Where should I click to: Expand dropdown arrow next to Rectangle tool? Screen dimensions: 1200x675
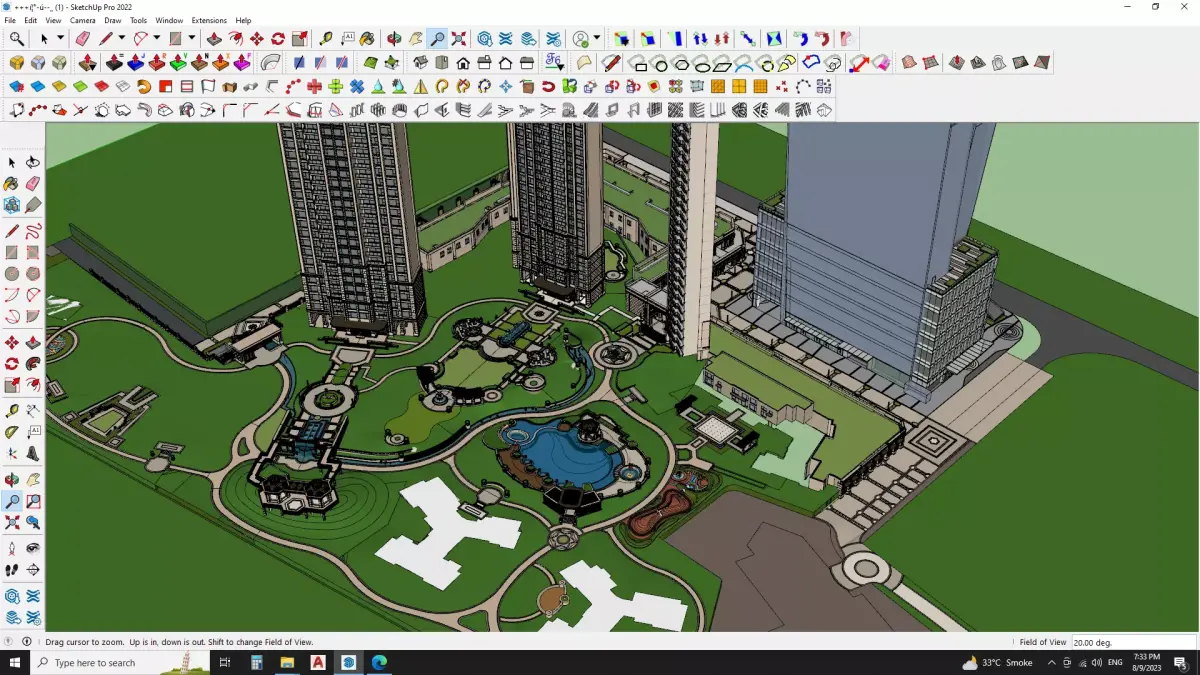point(191,38)
